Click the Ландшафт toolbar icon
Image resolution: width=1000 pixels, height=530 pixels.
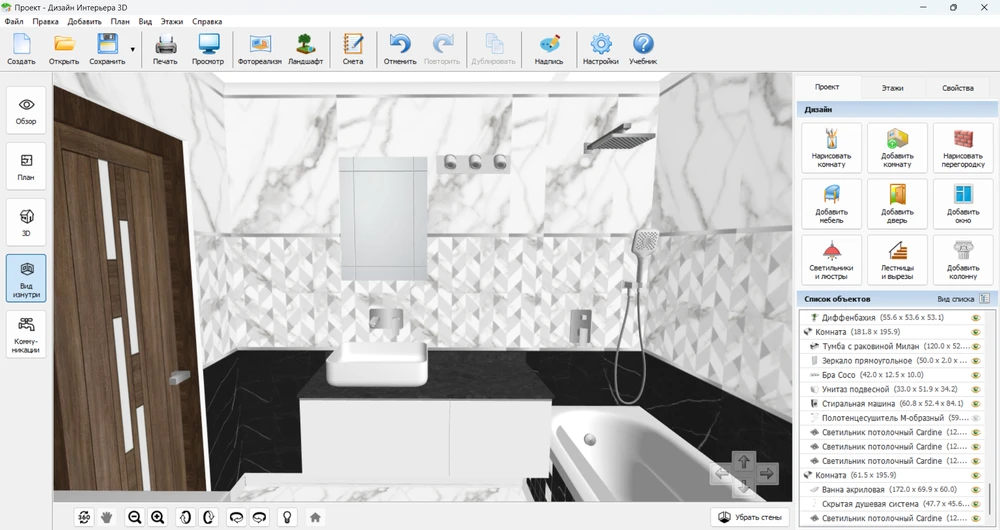[305, 48]
